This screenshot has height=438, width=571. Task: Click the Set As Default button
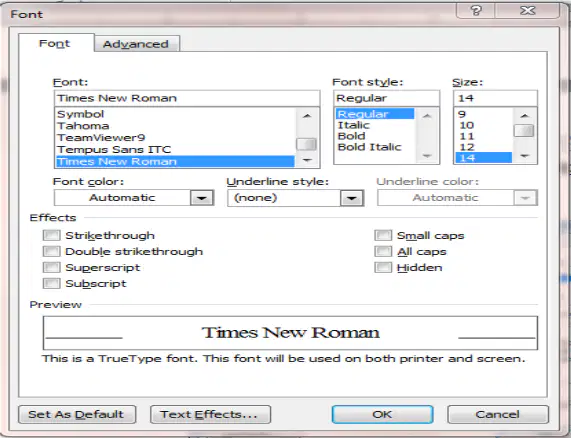point(77,415)
